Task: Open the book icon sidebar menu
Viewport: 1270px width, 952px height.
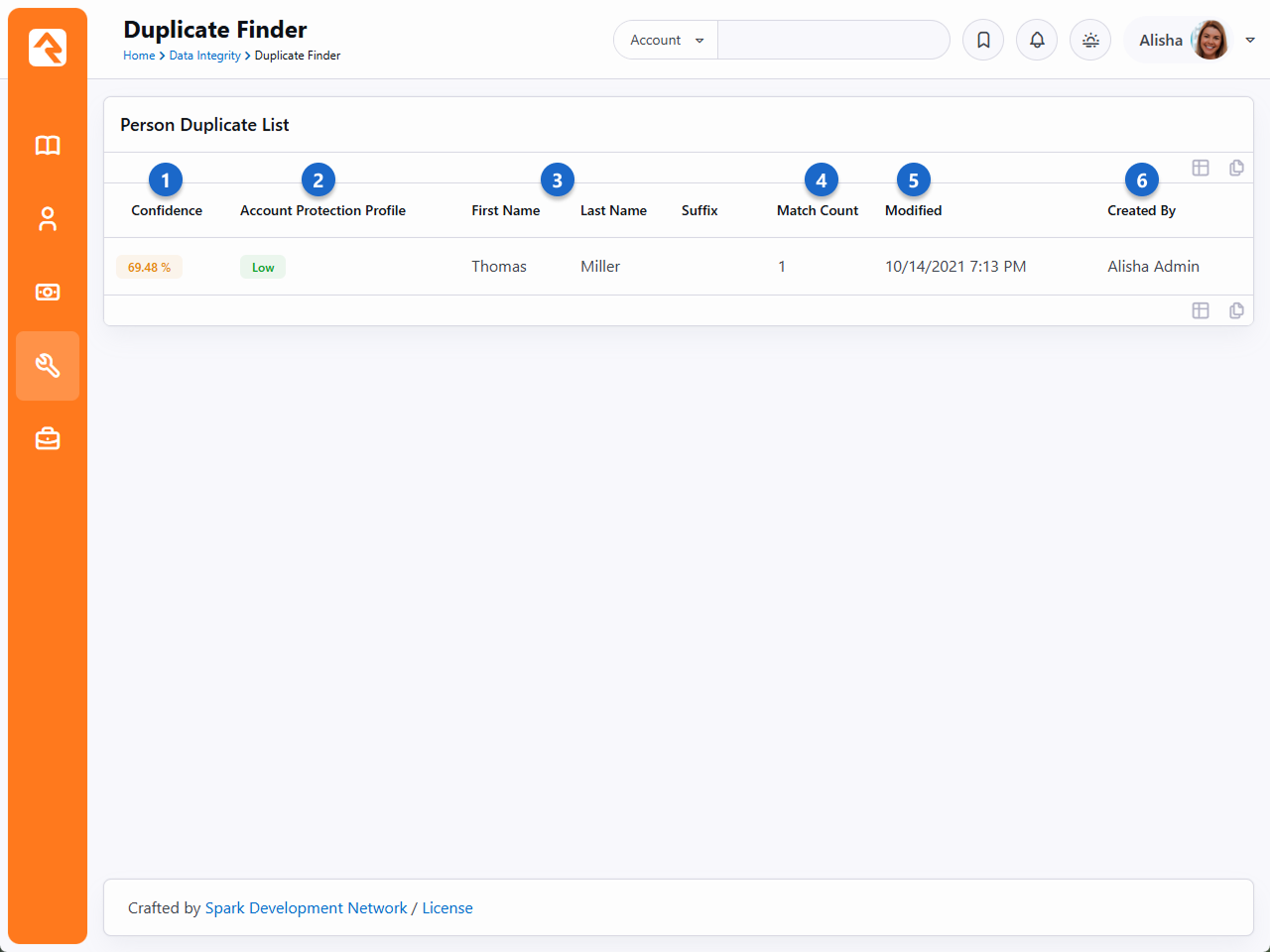Action: [48, 146]
